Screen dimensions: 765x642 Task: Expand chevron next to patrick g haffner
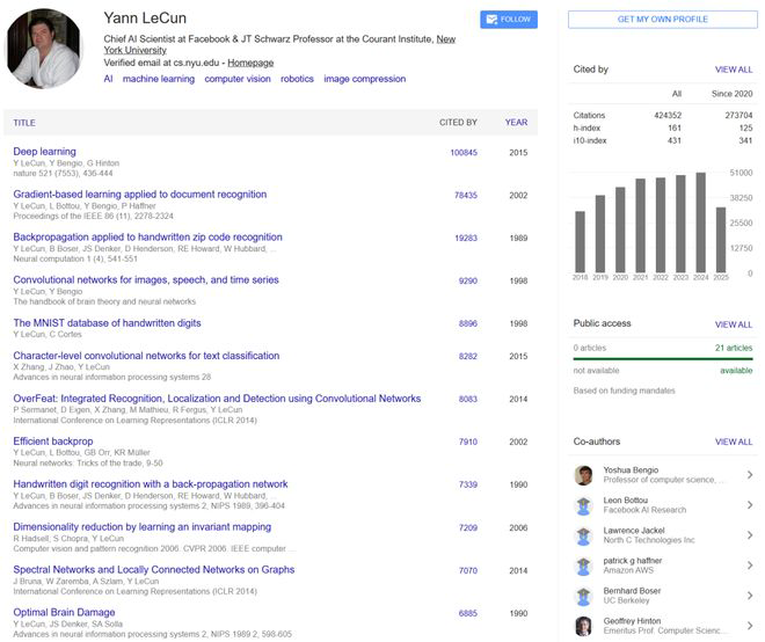750,565
